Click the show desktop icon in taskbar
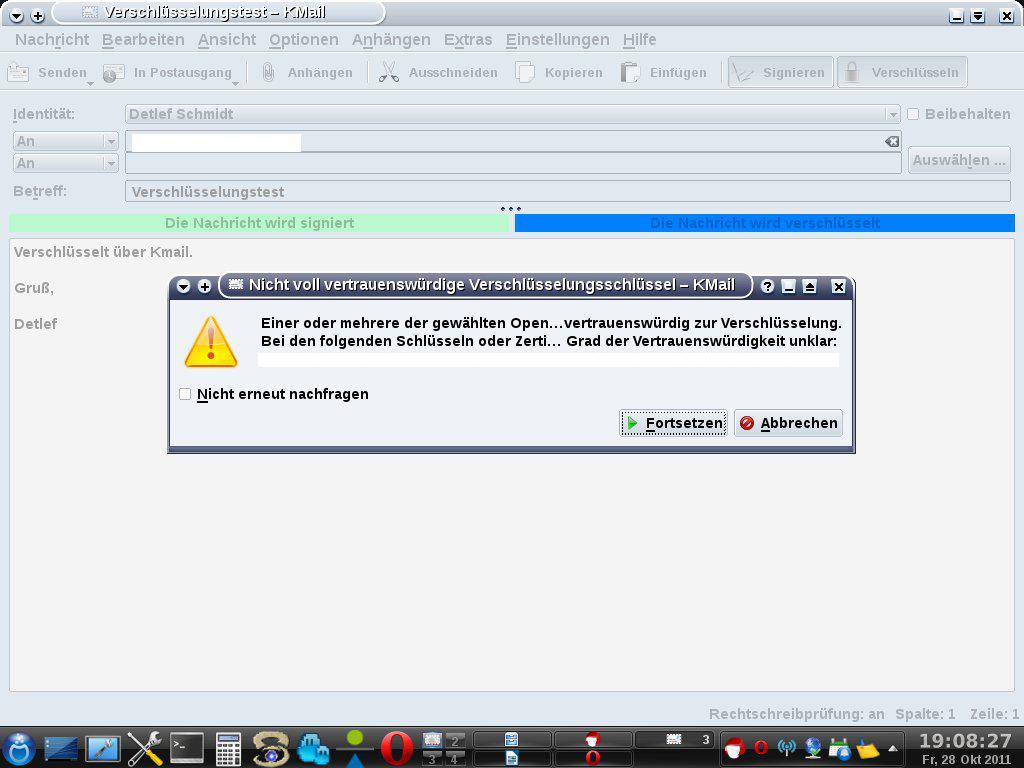Screen dimensions: 1024x768 click(61, 748)
